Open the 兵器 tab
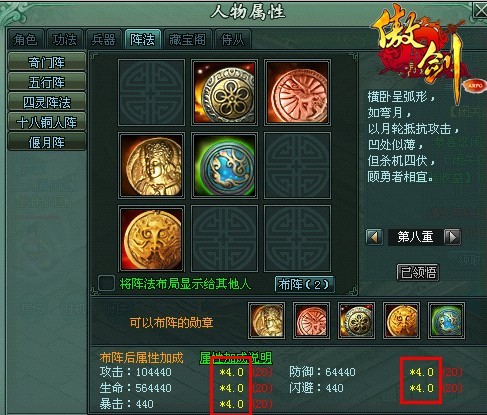 point(104,40)
